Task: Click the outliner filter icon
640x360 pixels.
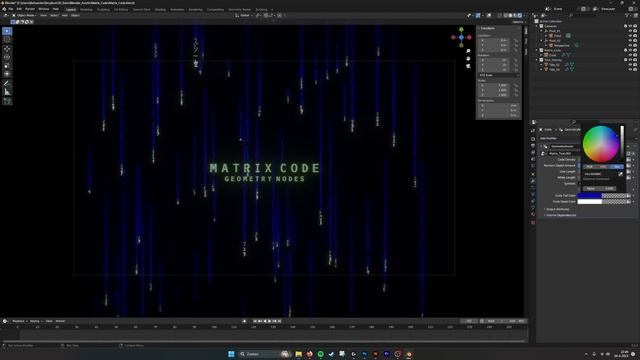Action: (x=627, y=16)
